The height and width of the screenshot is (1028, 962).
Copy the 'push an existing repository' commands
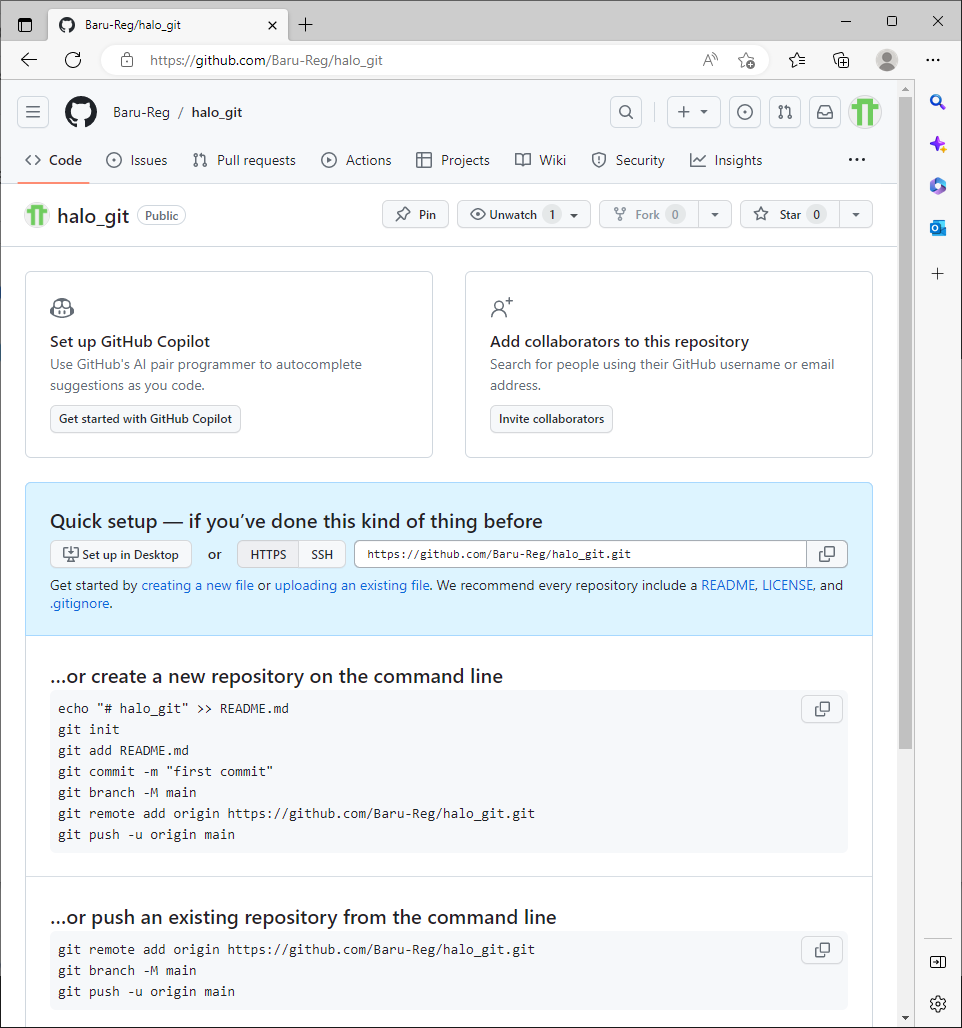(822, 950)
